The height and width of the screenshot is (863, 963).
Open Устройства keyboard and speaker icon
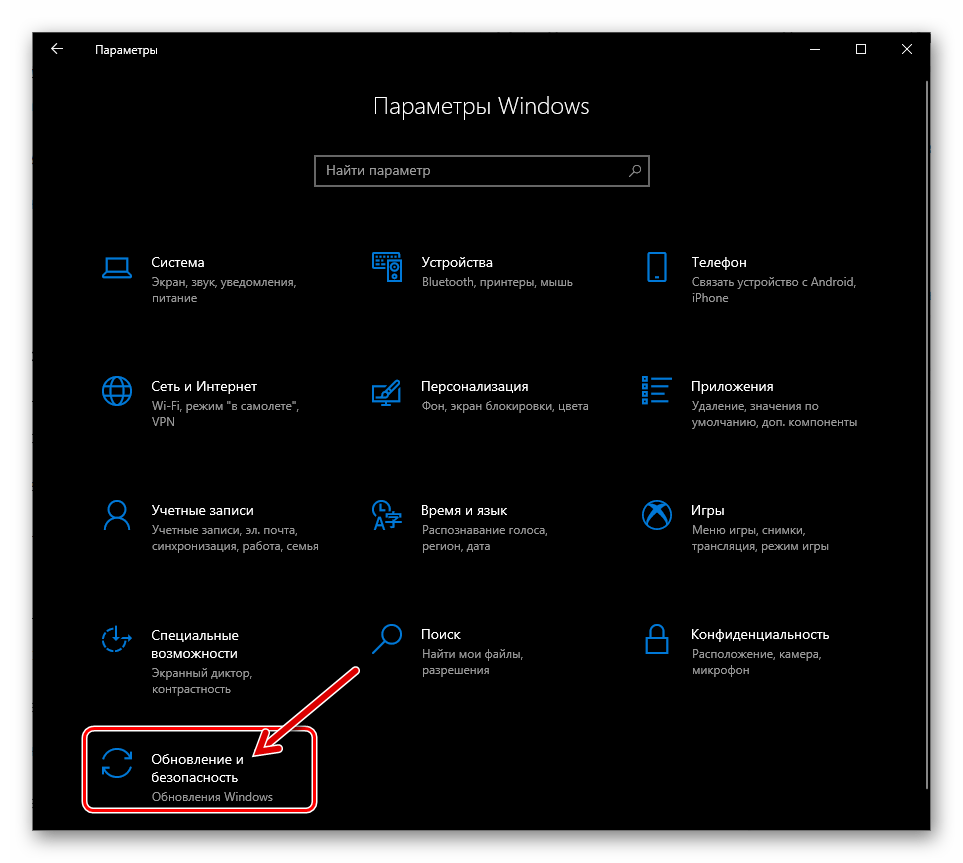(x=387, y=267)
